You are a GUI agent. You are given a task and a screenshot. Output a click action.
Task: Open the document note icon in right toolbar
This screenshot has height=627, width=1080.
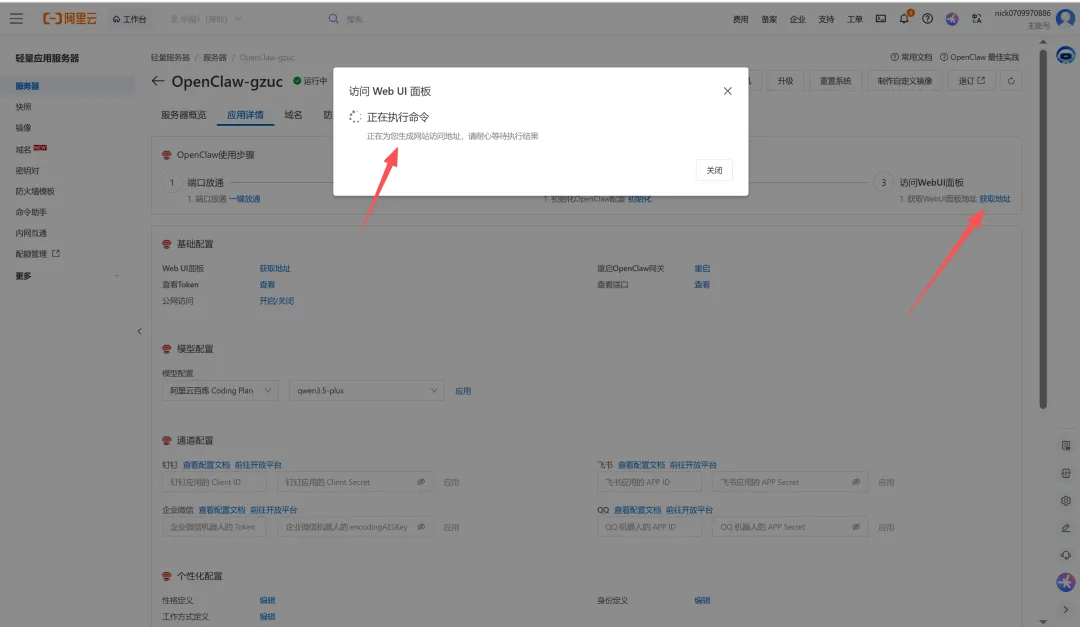[1066, 446]
